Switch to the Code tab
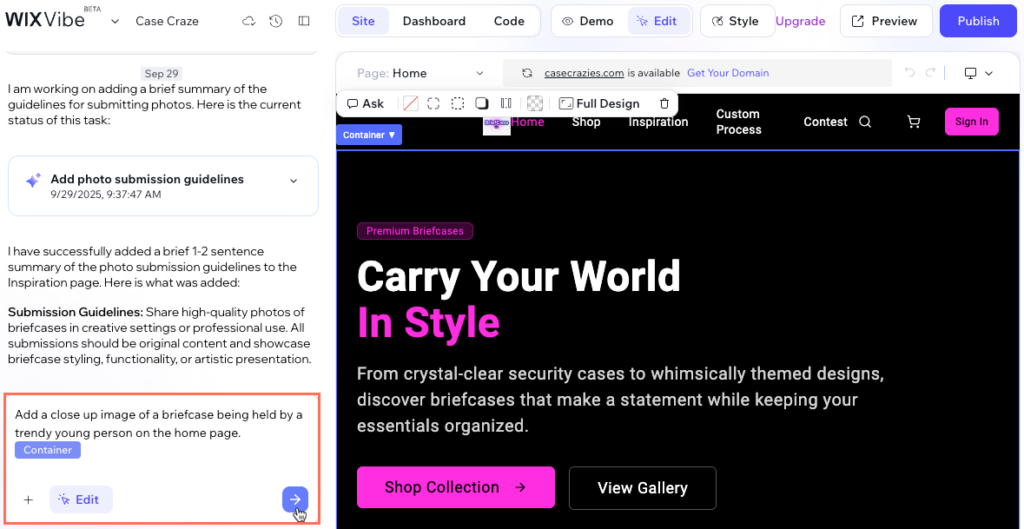This screenshot has height=529, width=1024. pos(509,21)
